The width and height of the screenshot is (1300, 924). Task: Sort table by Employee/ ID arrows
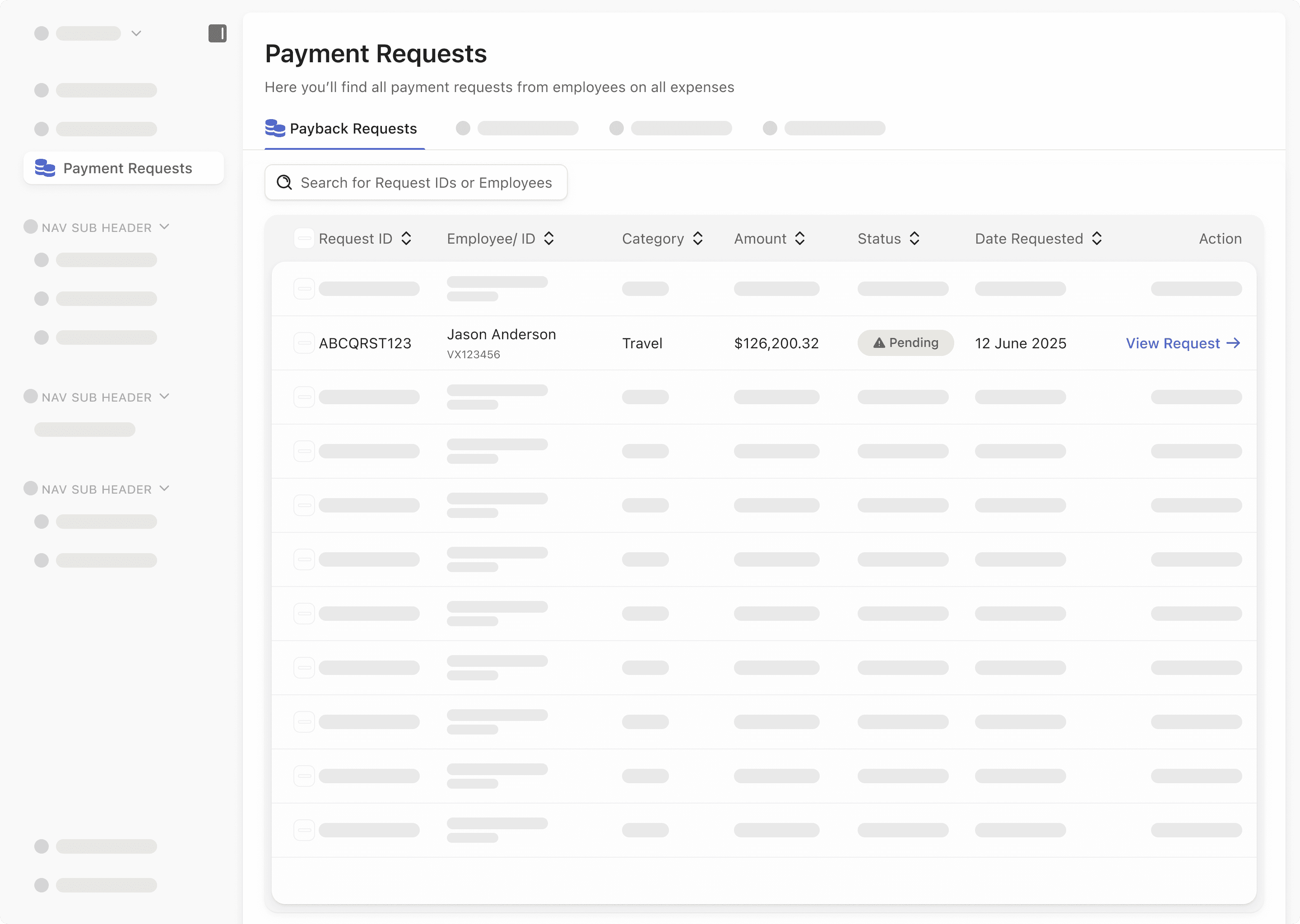tap(549, 238)
